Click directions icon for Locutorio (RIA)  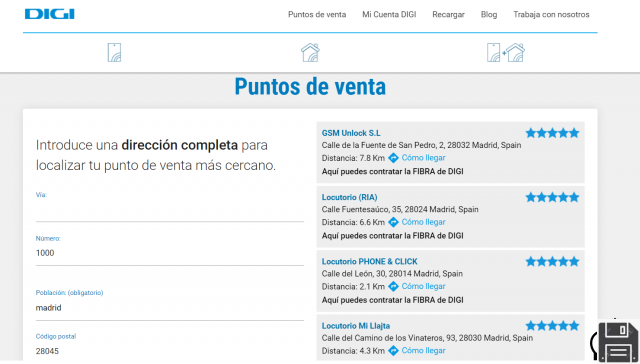pos(393,222)
